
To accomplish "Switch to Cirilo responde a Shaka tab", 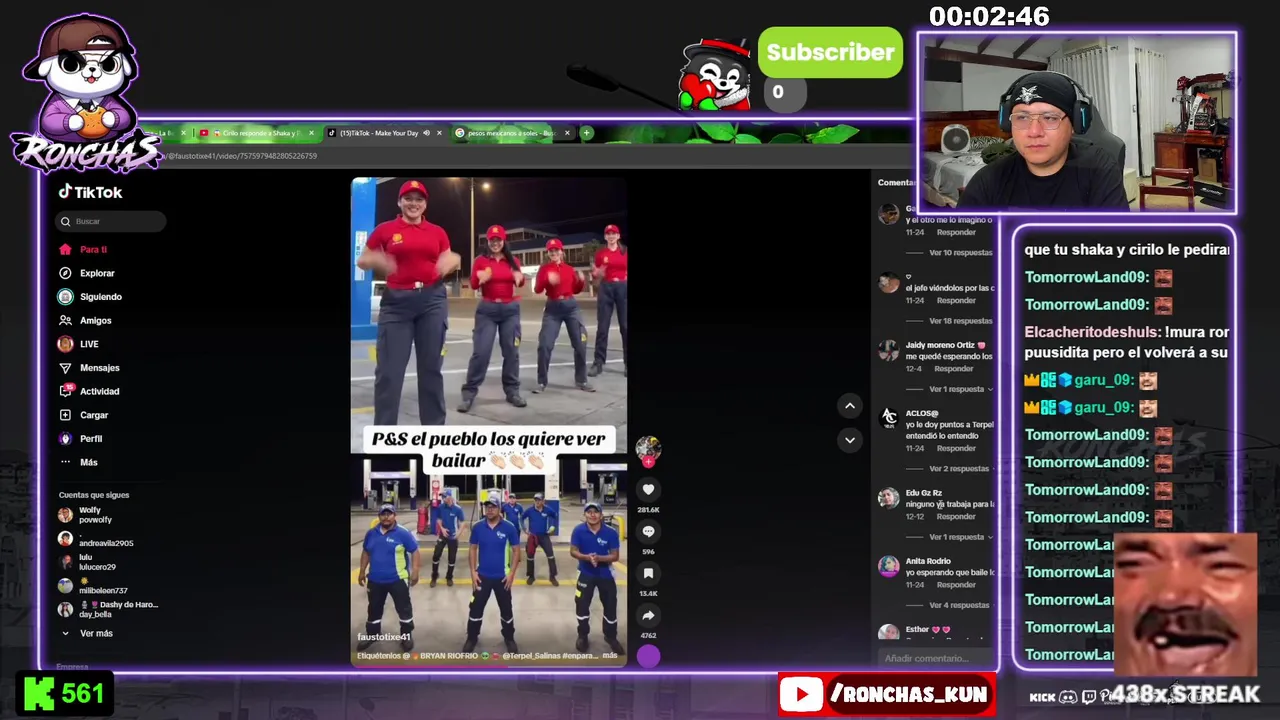I will coord(257,133).
